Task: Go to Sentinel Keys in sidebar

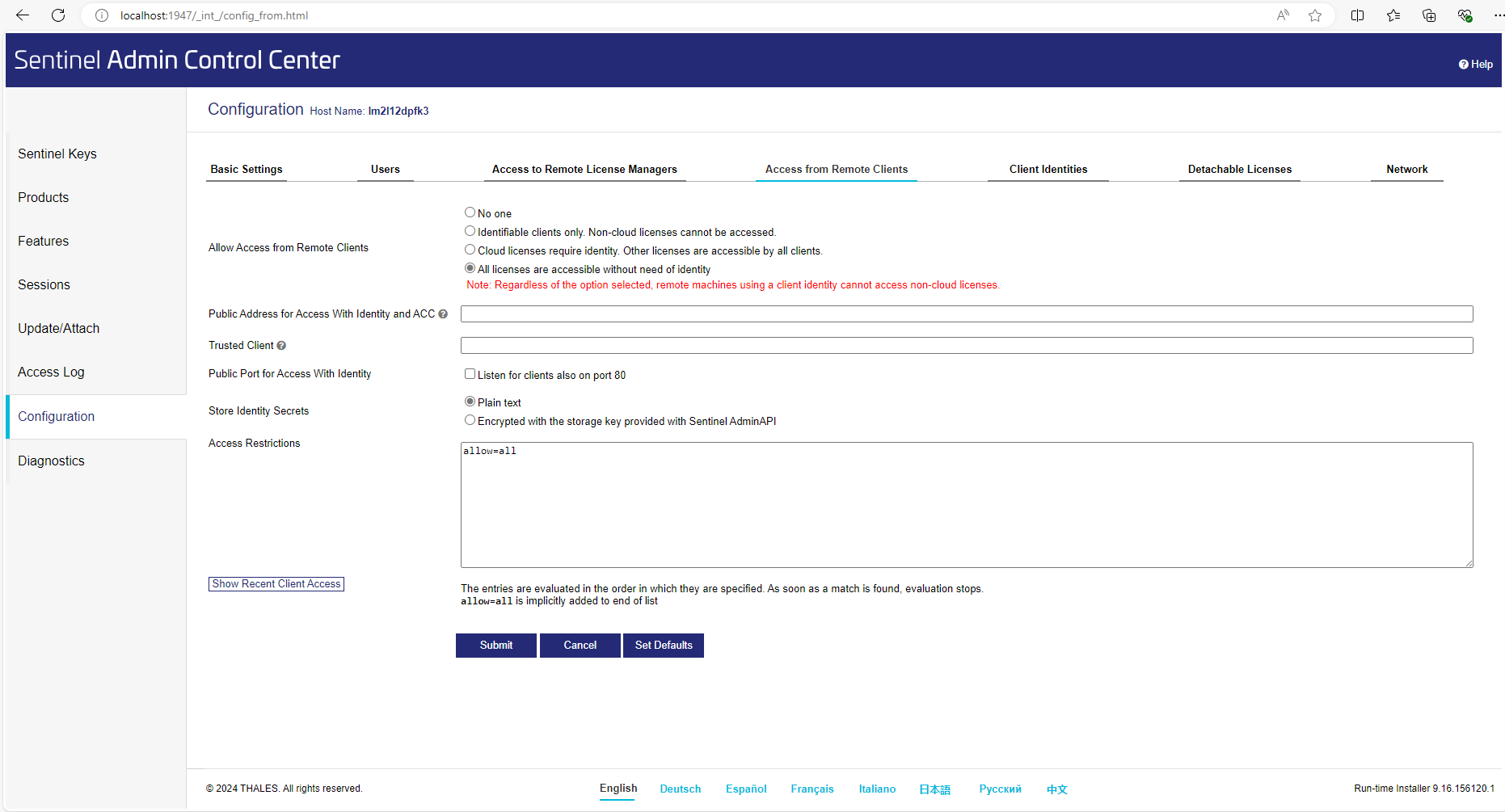Action: point(57,154)
